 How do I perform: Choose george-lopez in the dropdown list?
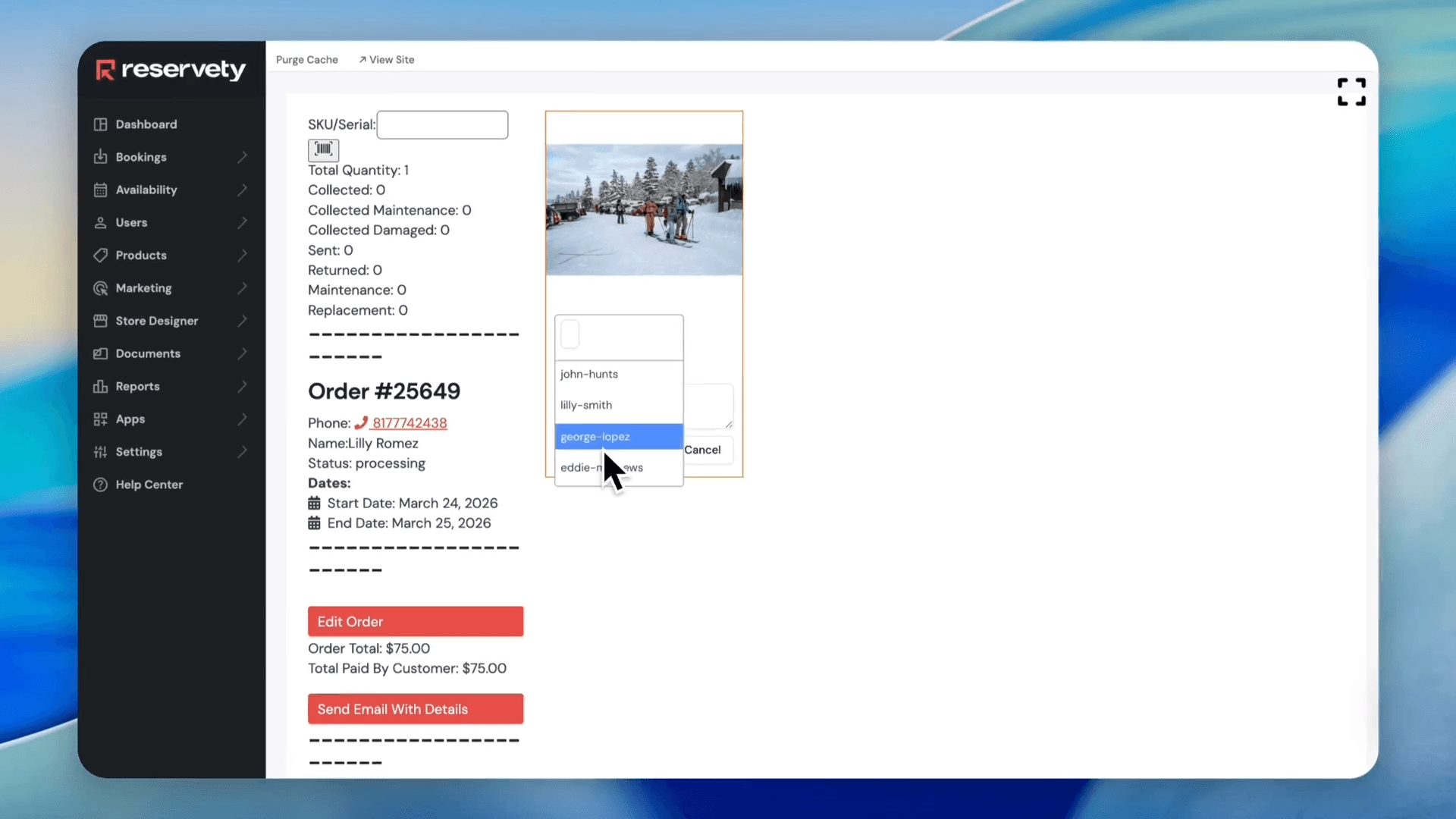click(619, 437)
